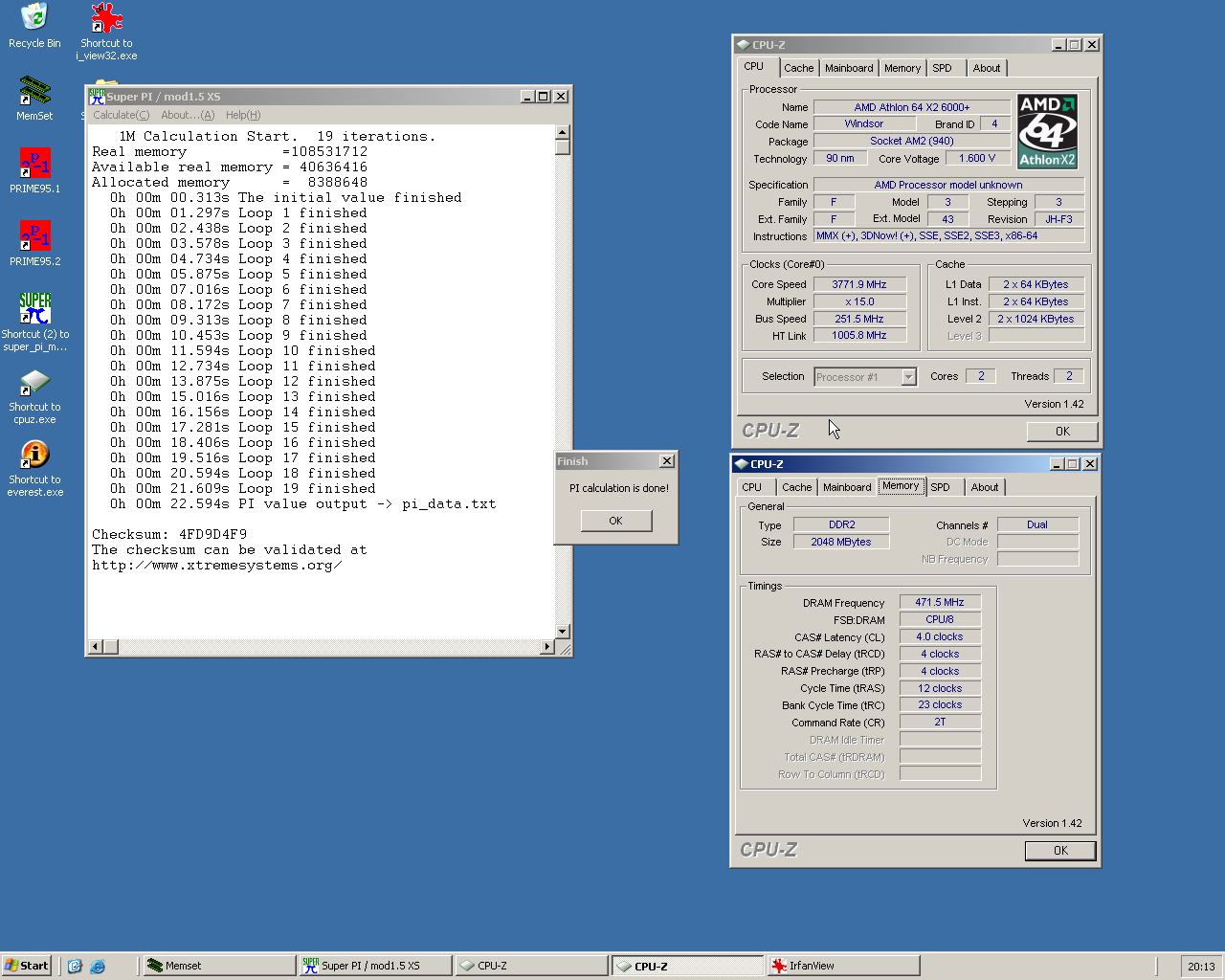The height and width of the screenshot is (980, 1225).
Task: Click Super PI horizontal scrollbar right arrow
Action: 547,647
